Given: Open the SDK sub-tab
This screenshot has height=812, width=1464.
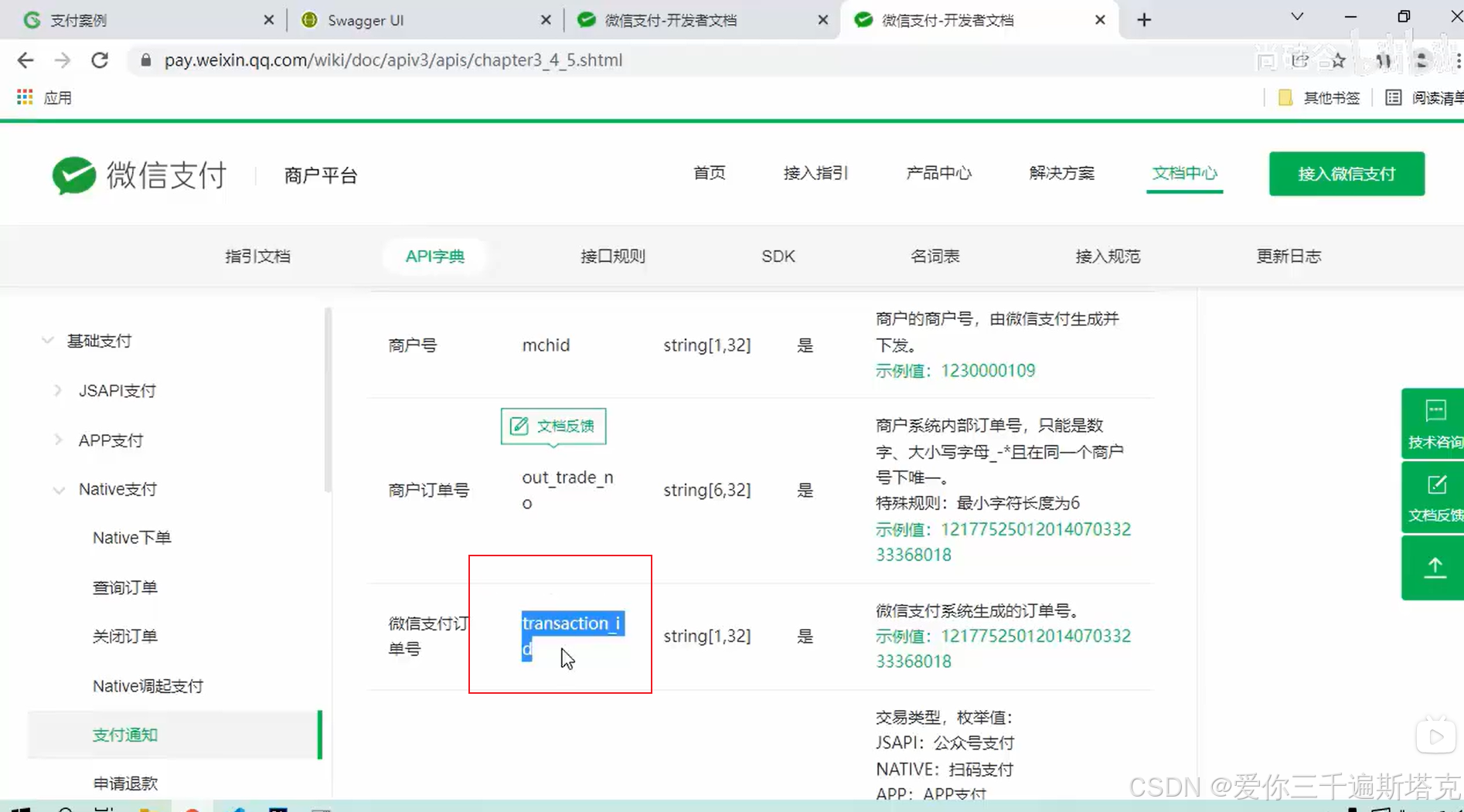Looking at the screenshot, I should click(x=778, y=257).
